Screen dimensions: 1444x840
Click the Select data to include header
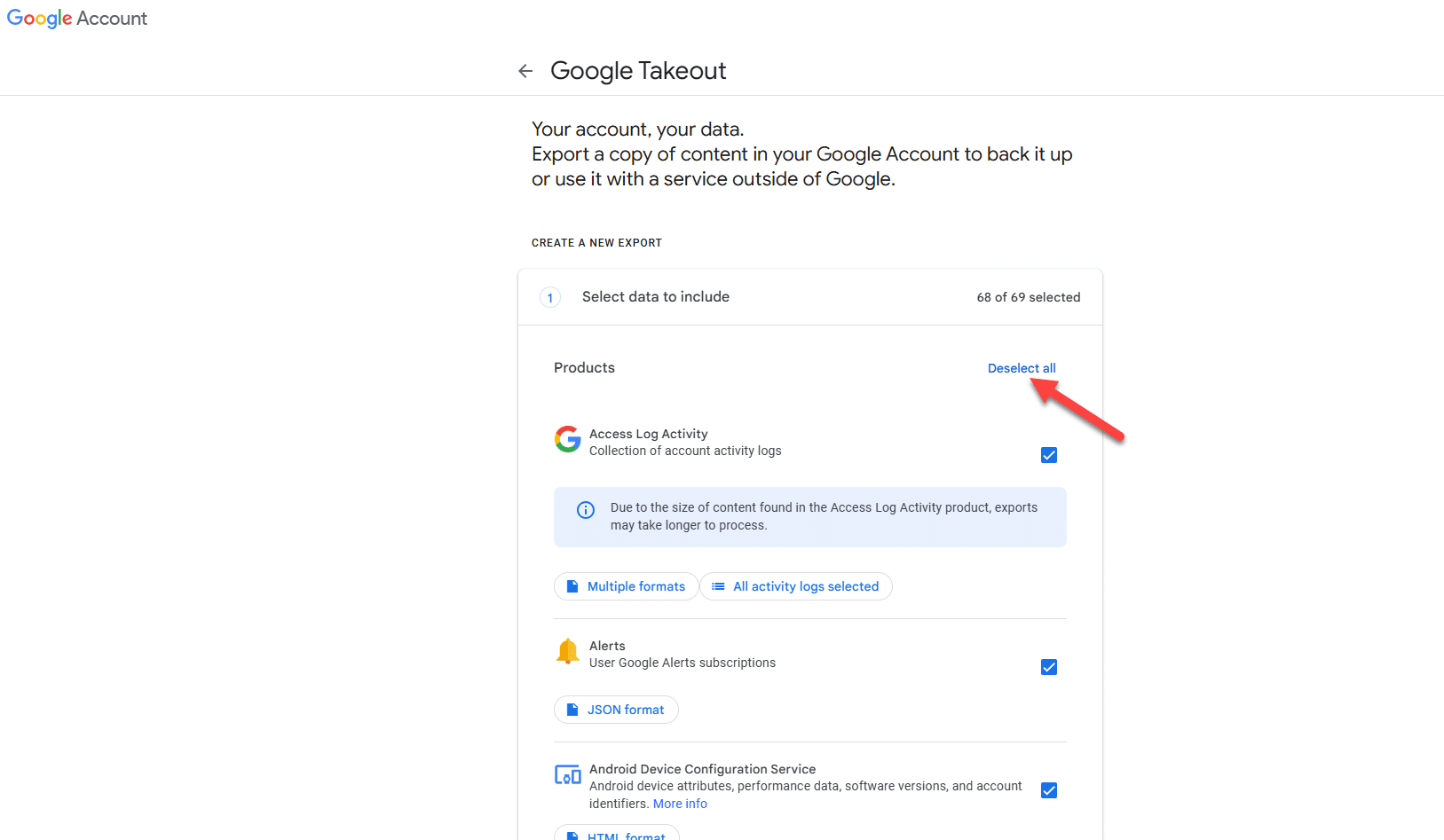point(656,297)
